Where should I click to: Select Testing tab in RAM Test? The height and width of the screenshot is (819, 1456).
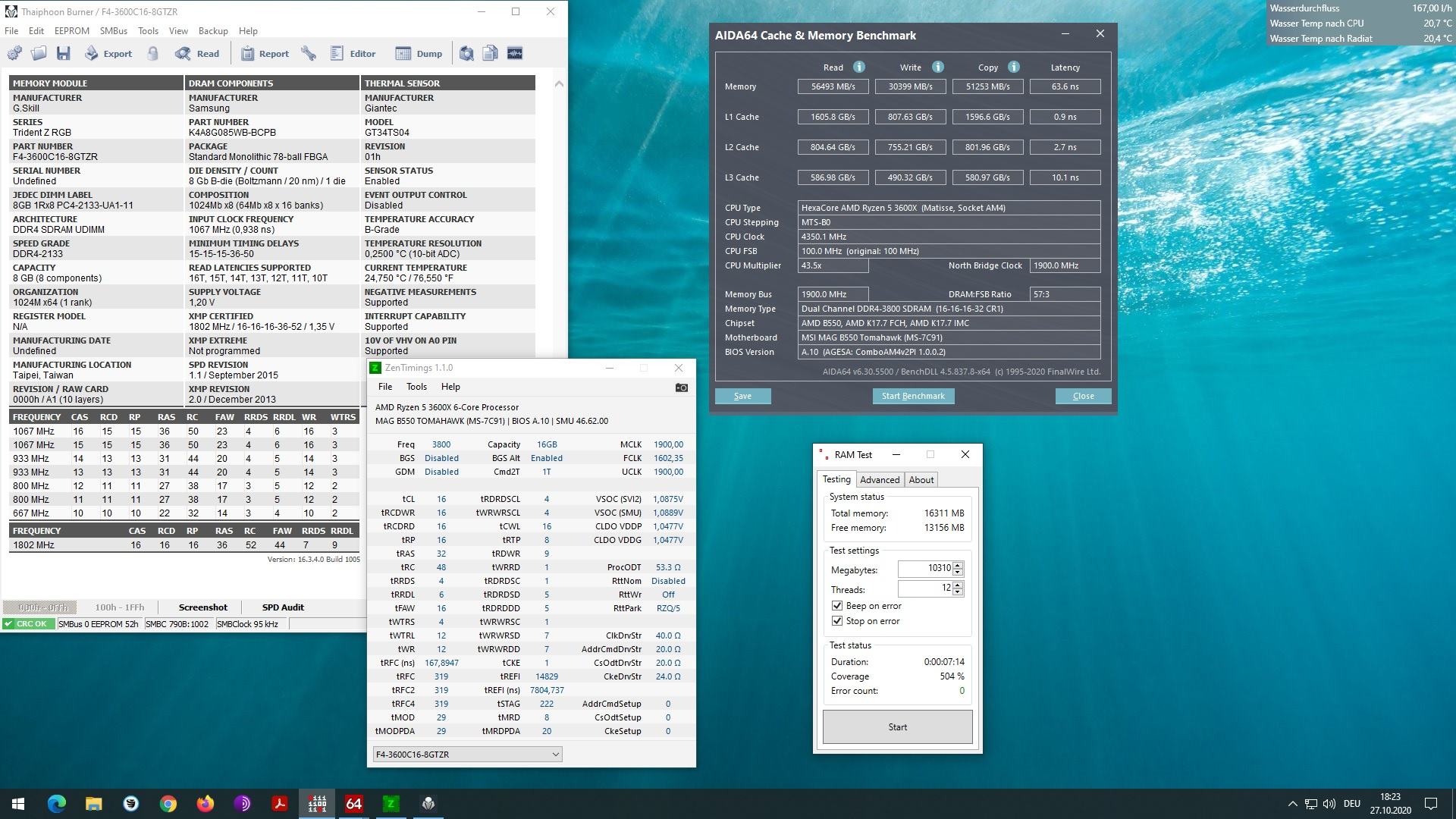[x=836, y=479]
